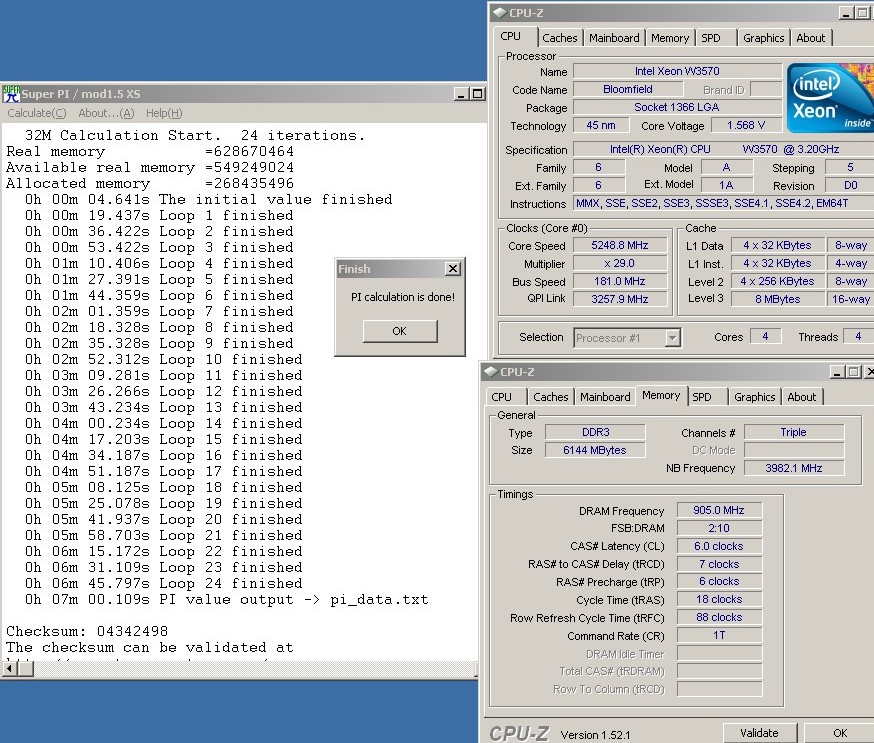
Task: Maximize the bottom CPU-Z window
Action: coord(853,372)
